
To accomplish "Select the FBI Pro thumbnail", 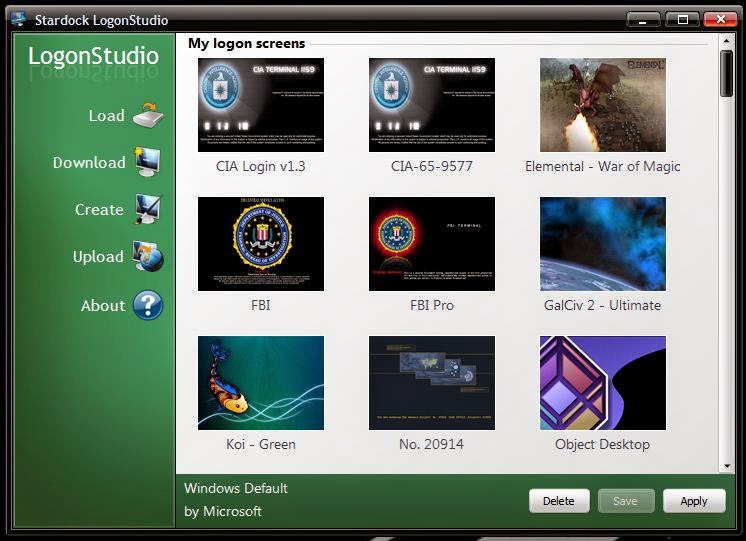I will click(432, 244).
